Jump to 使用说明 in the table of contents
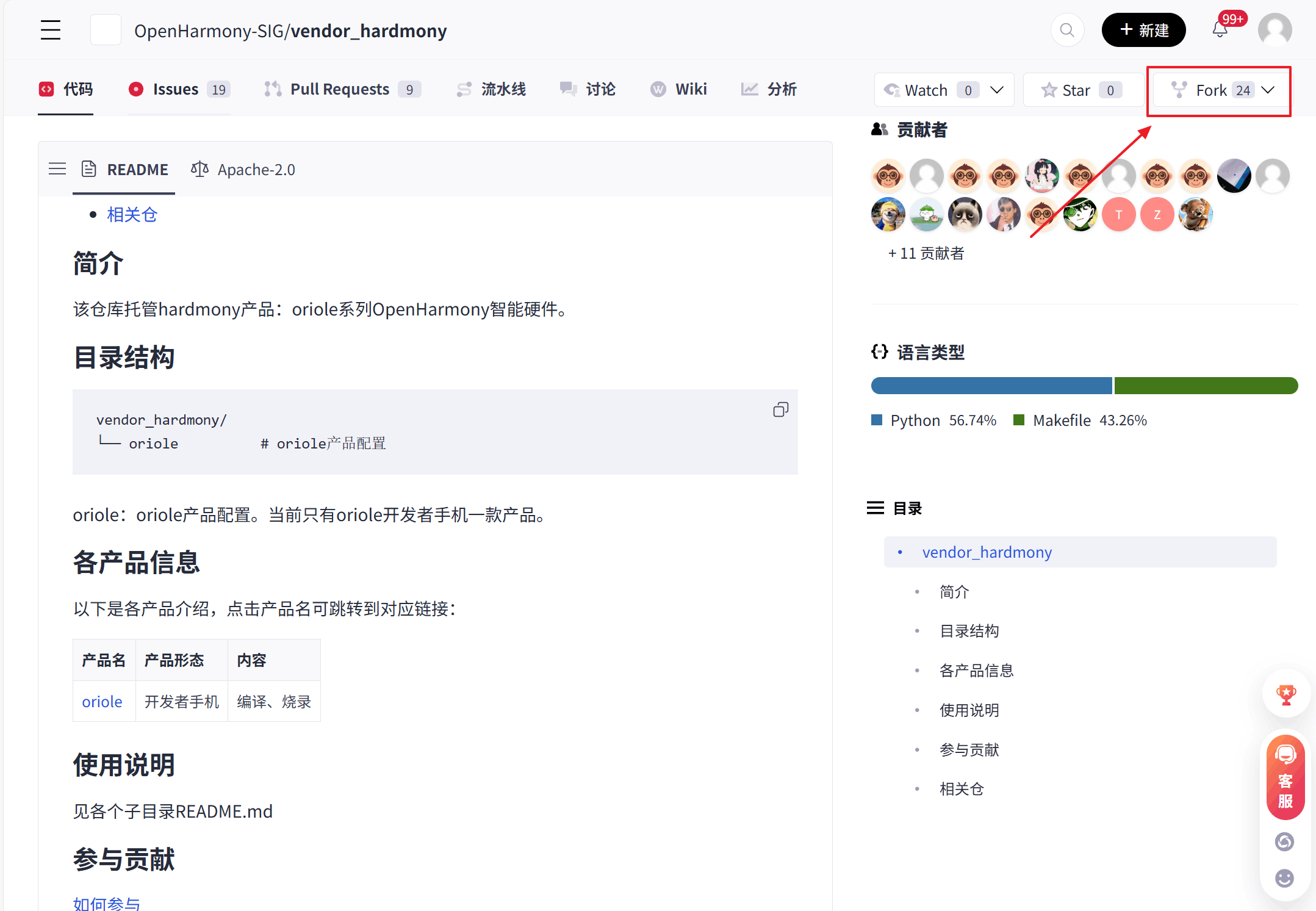This screenshot has height=911, width=1316. pos(969,710)
